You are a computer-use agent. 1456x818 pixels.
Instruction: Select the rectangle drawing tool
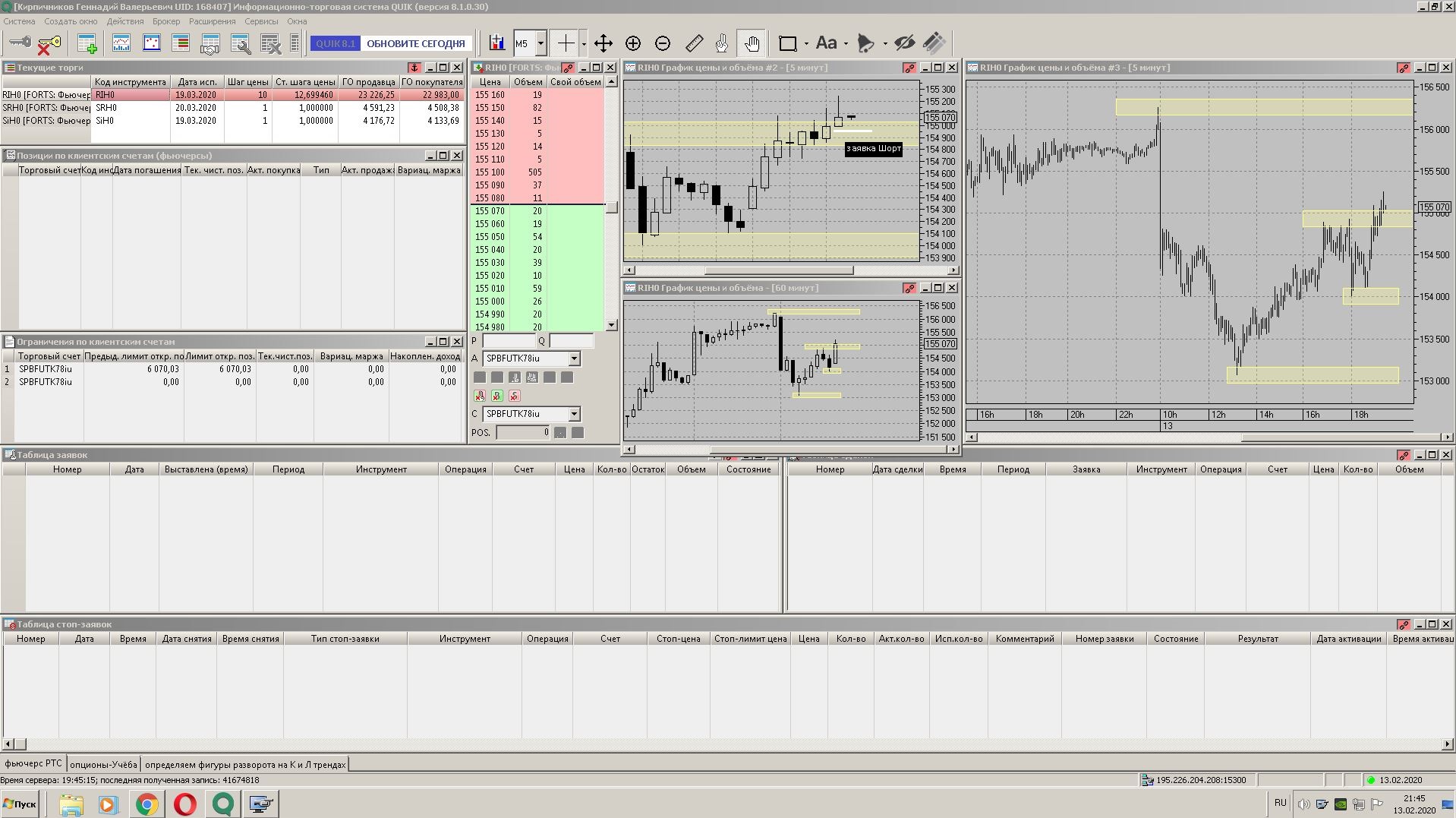[x=788, y=43]
